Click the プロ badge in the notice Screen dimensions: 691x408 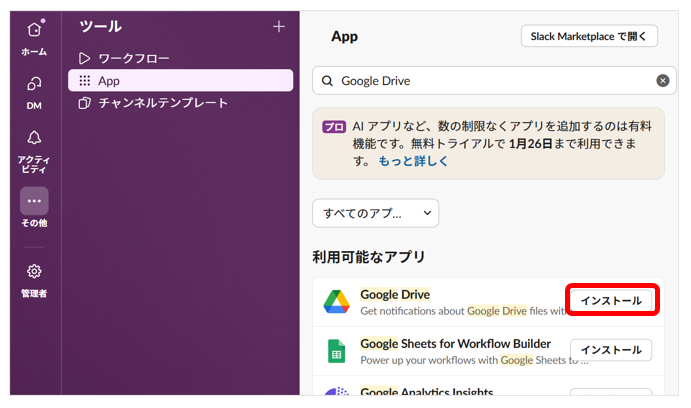pos(334,127)
